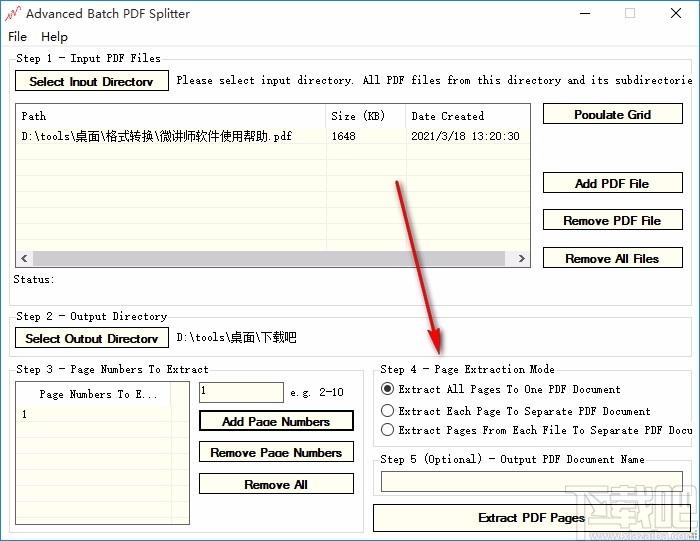Select Extract All Pages To One PDF
The height and width of the screenshot is (541, 700).
(x=388, y=389)
